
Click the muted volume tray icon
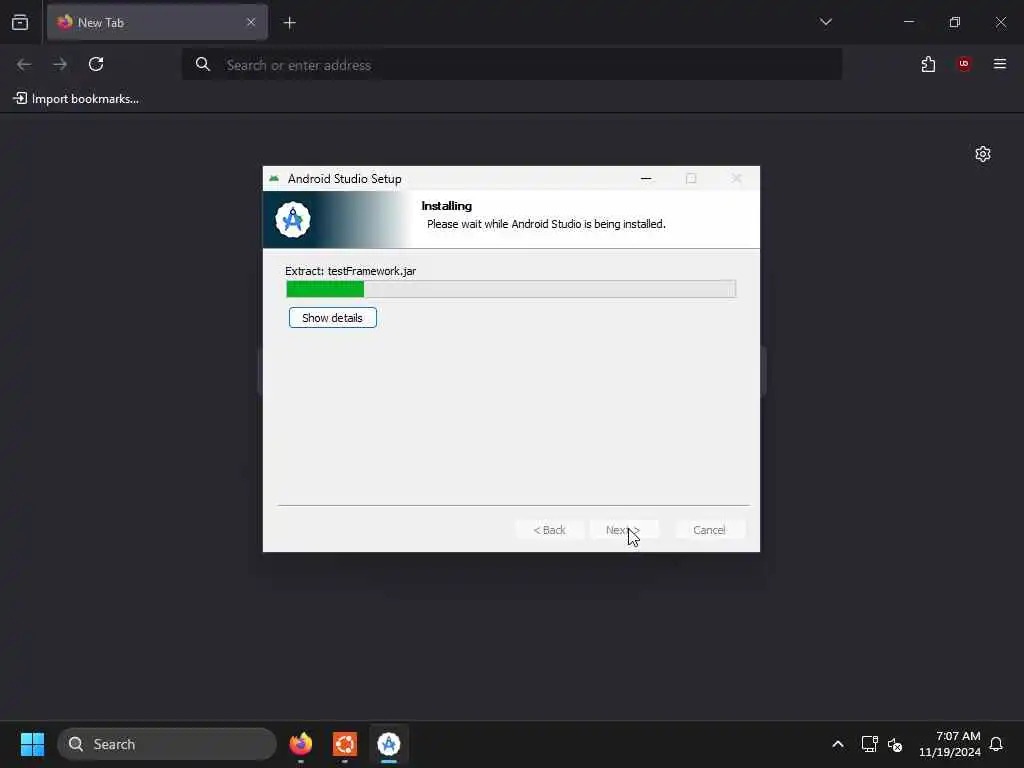895,744
